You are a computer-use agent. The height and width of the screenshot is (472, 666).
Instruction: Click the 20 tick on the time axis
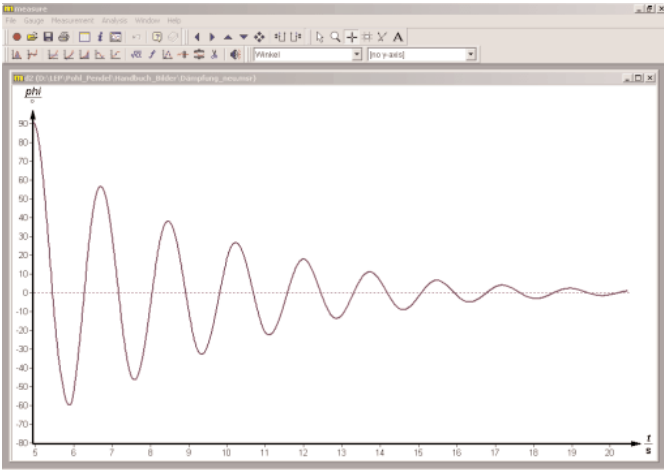[x=610, y=453]
